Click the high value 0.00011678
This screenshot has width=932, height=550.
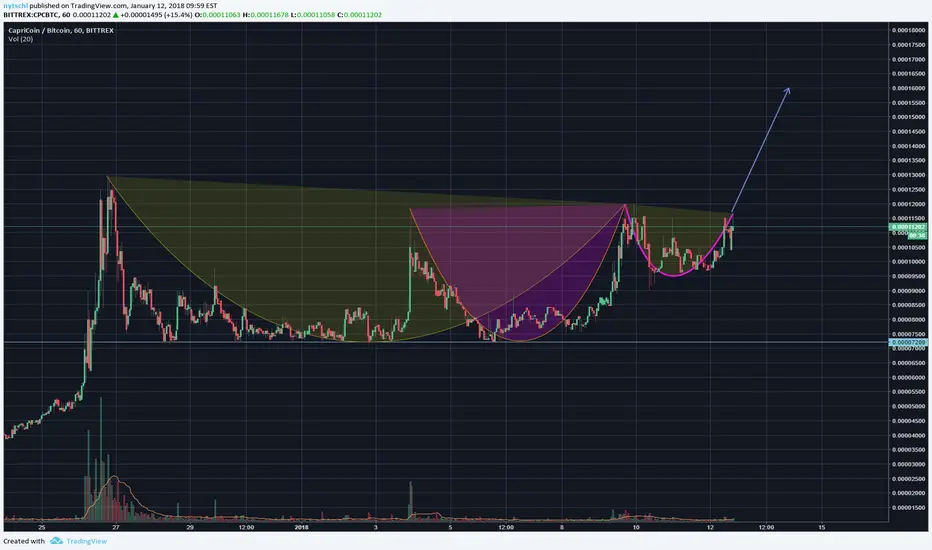click(x=269, y=14)
